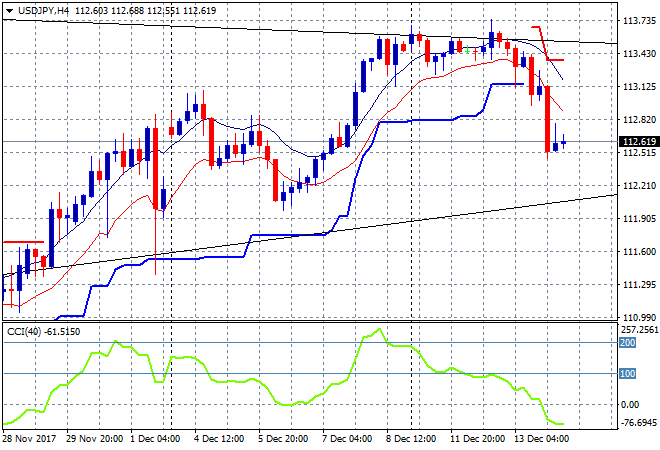Select the USDJPY,H4 chart title text
The width and height of the screenshot is (660, 450).
(x=43, y=11)
